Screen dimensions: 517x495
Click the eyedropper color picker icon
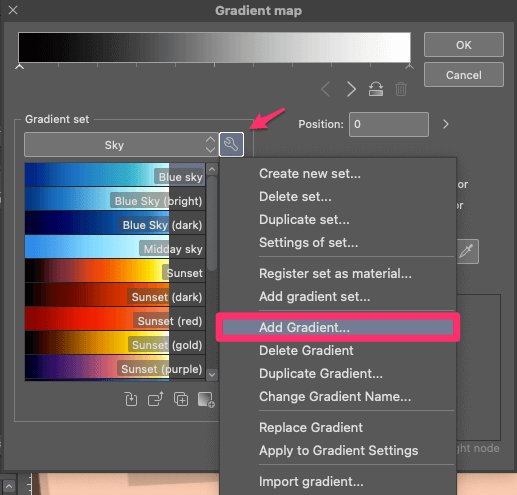point(467,251)
